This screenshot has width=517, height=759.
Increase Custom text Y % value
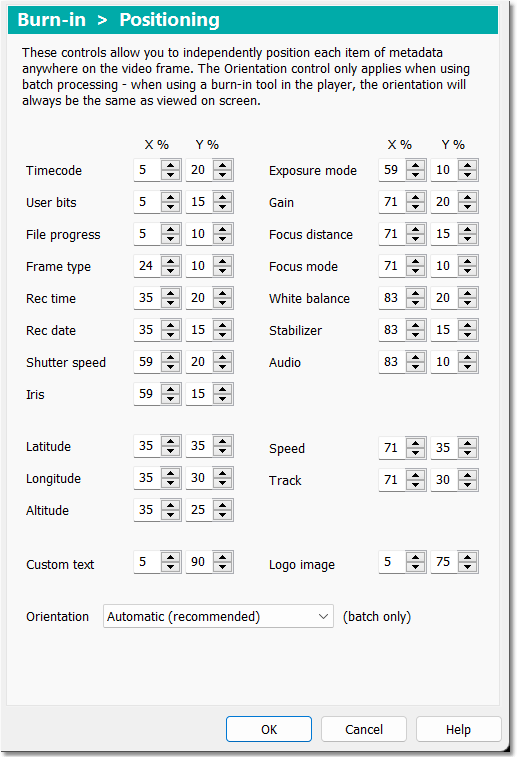coord(222,557)
